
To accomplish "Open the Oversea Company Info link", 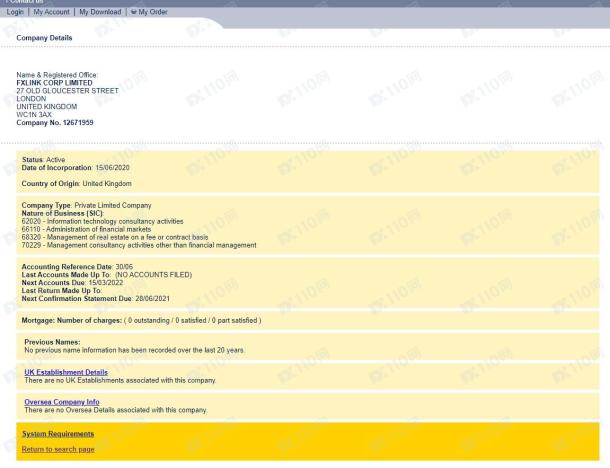I will [x=62, y=402].
